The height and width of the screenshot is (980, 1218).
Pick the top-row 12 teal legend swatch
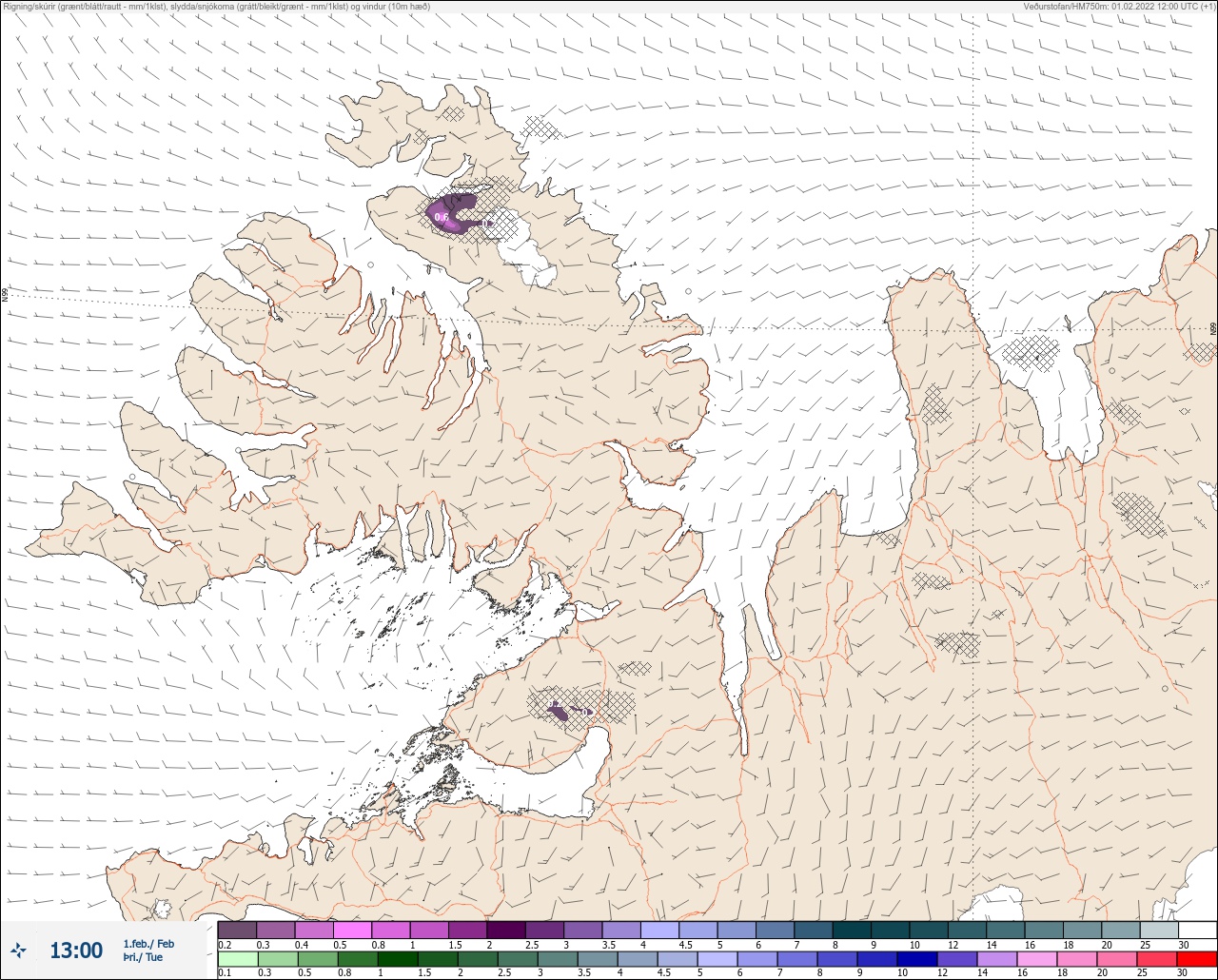point(967,931)
